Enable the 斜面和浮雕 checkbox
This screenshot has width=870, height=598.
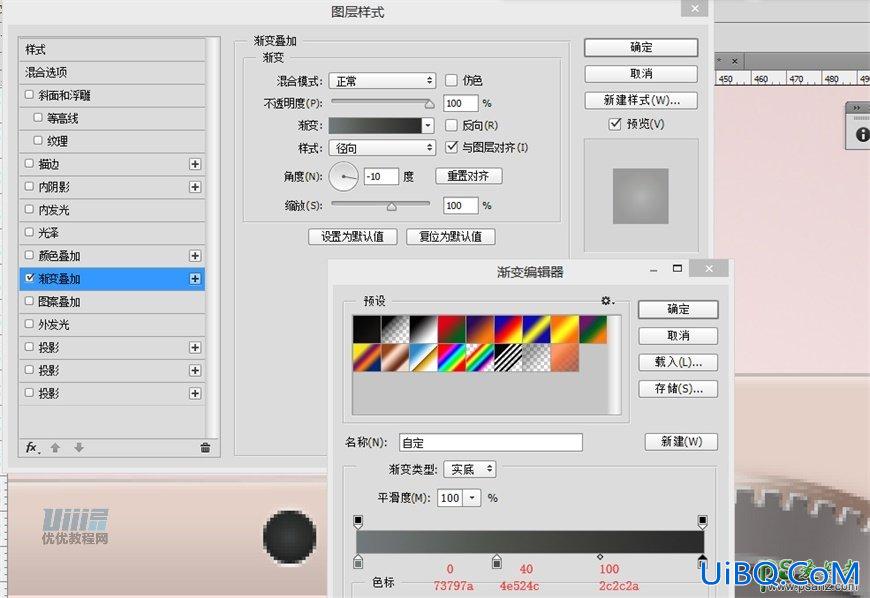click(x=29, y=95)
